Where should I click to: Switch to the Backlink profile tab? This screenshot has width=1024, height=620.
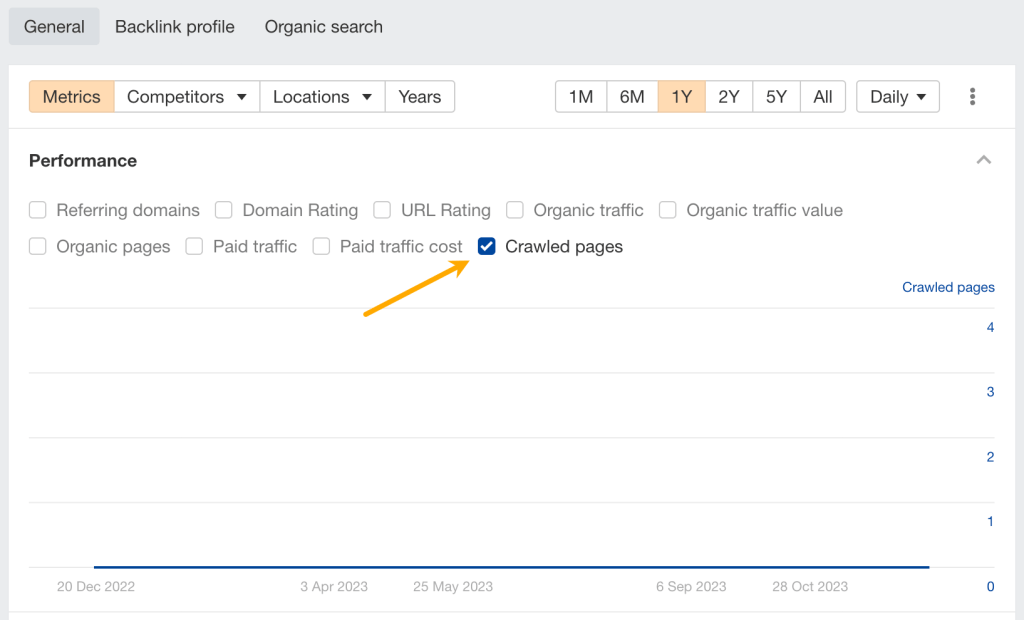click(175, 27)
